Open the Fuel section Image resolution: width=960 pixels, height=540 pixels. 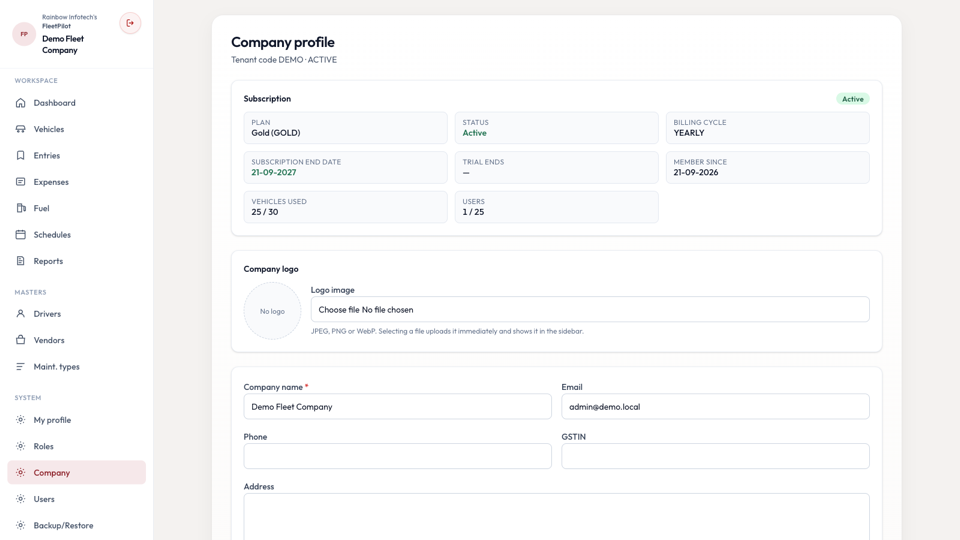(77, 208)
